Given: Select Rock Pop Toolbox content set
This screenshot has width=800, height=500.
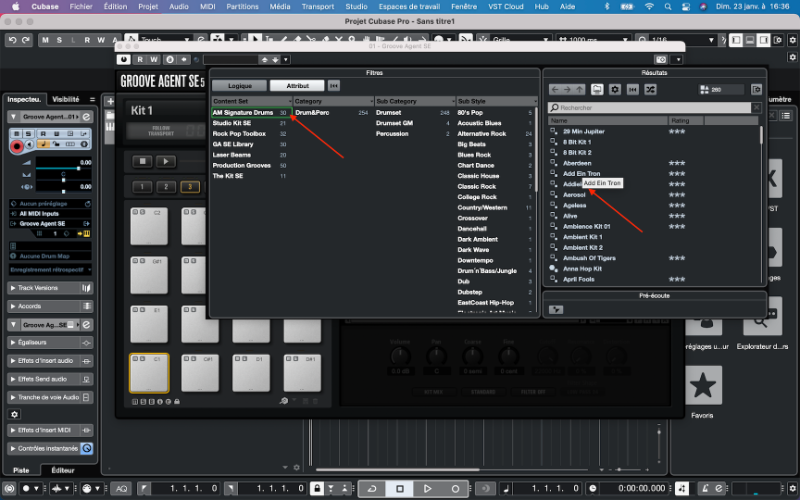Looking at the screenshot, I should (252, 134).
